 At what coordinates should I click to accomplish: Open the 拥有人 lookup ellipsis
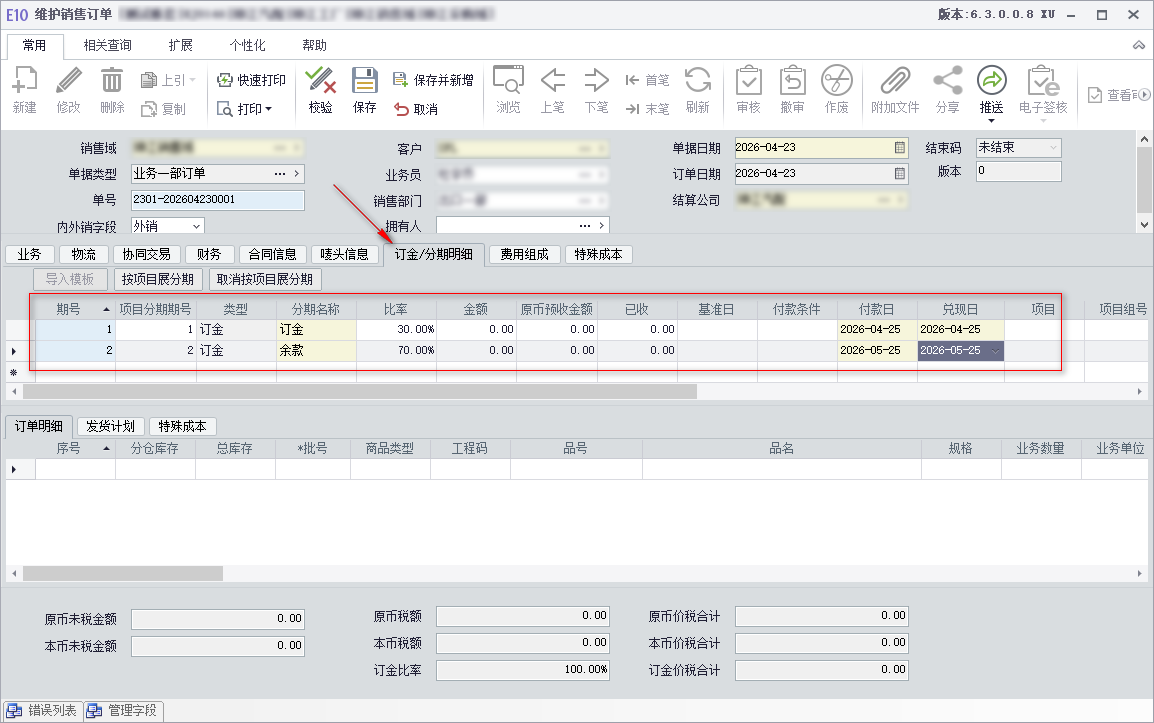point(585,225)
